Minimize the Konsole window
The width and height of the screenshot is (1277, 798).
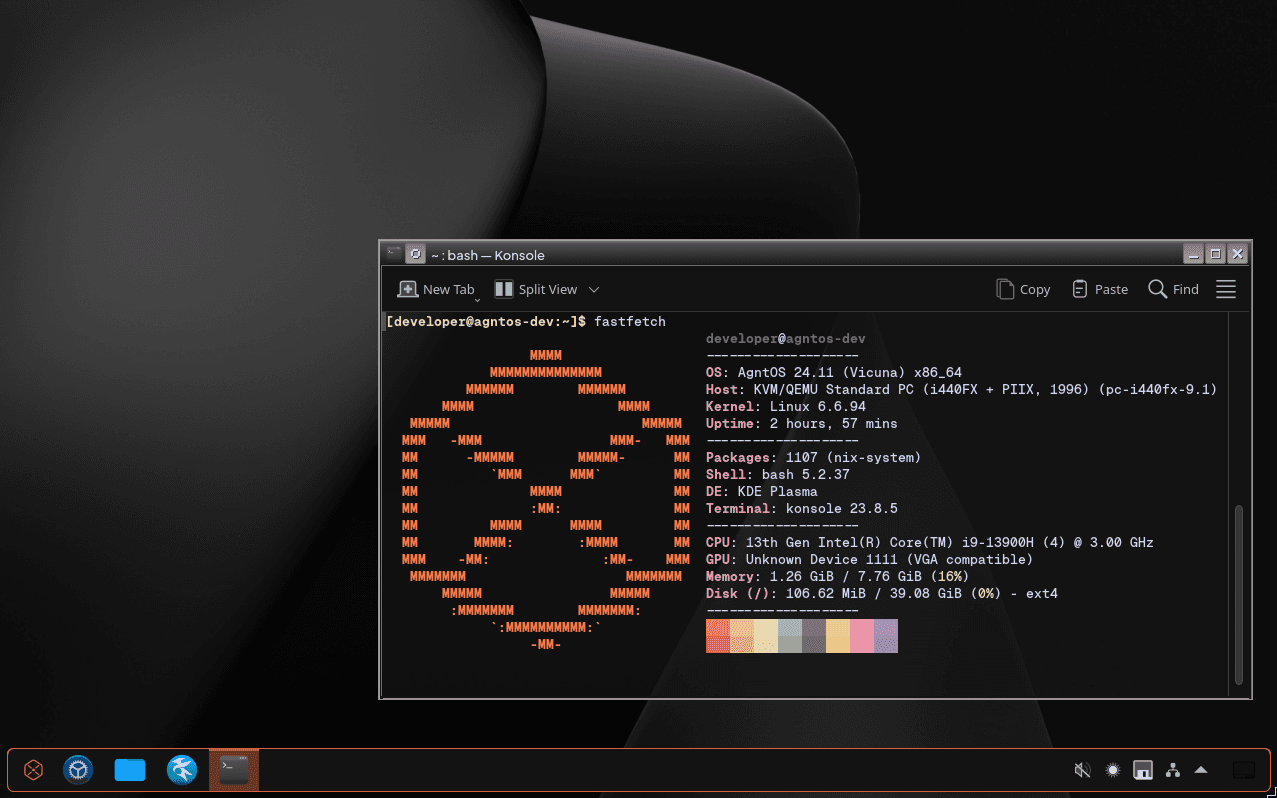point(1193,254)
